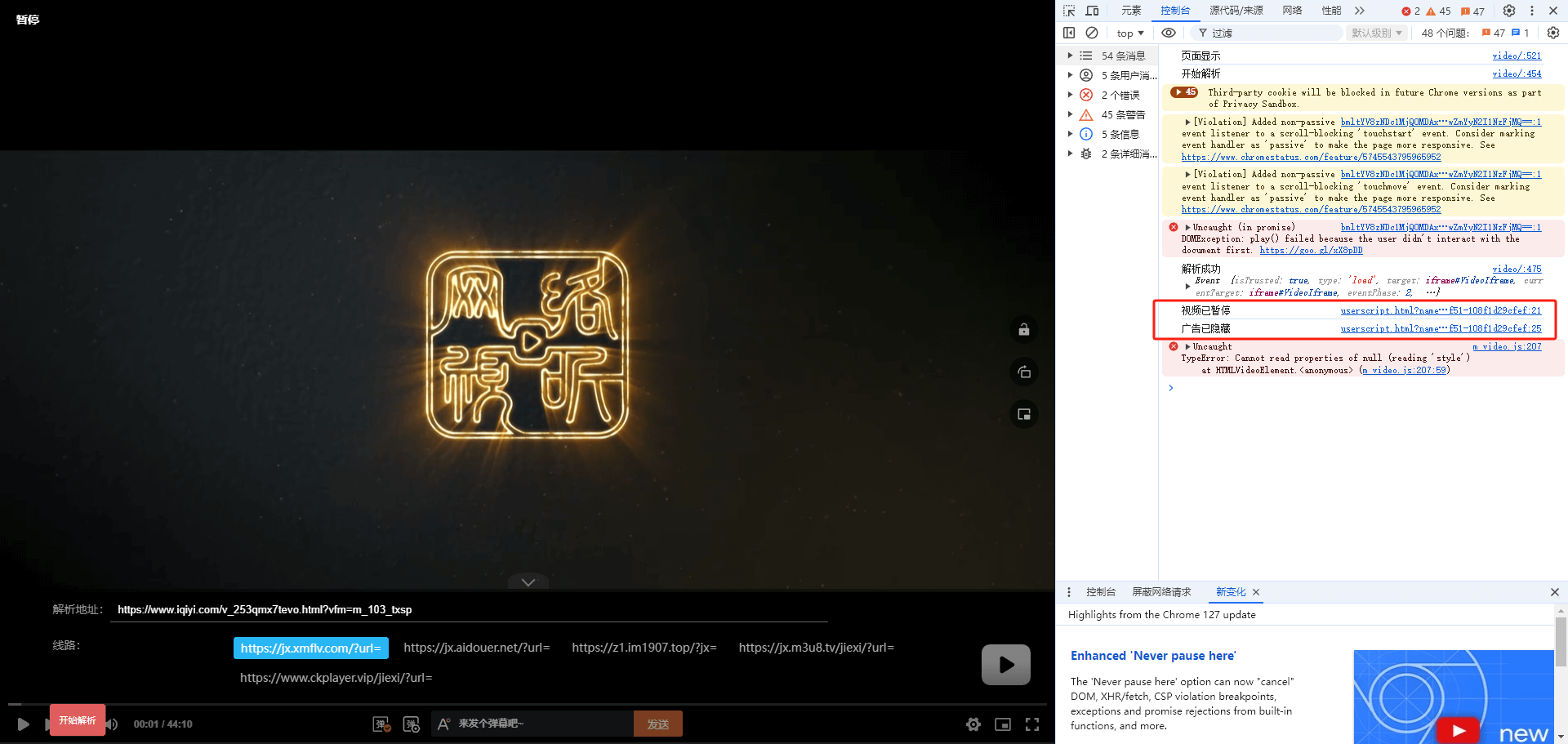Switch to the 网络 tab
Viewport: 1568px width, 744px height.
(x=1292, y=11)
